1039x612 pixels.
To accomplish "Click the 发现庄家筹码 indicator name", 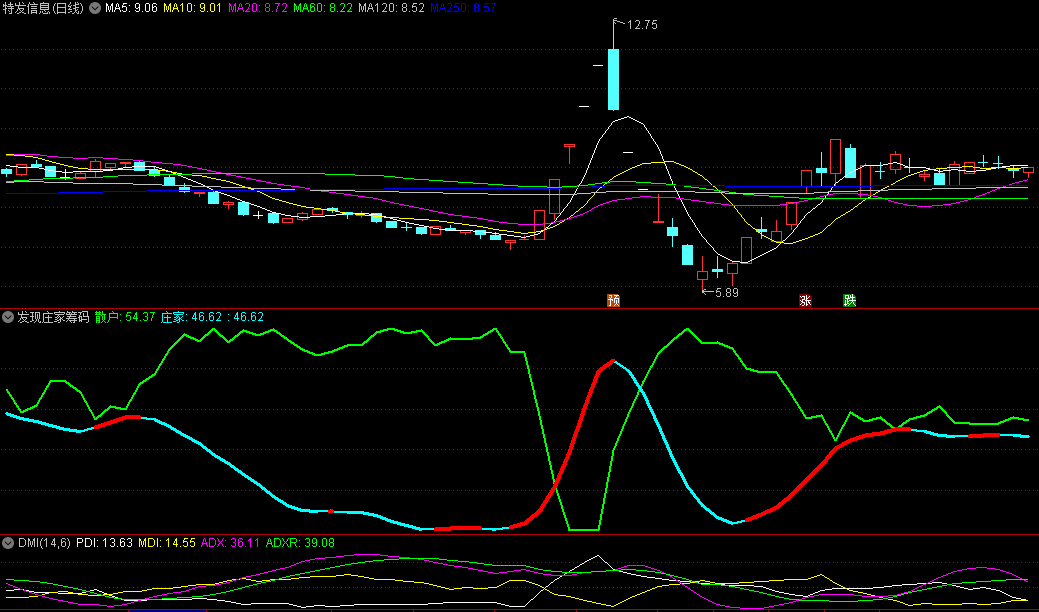I will [x=54, y=317].
